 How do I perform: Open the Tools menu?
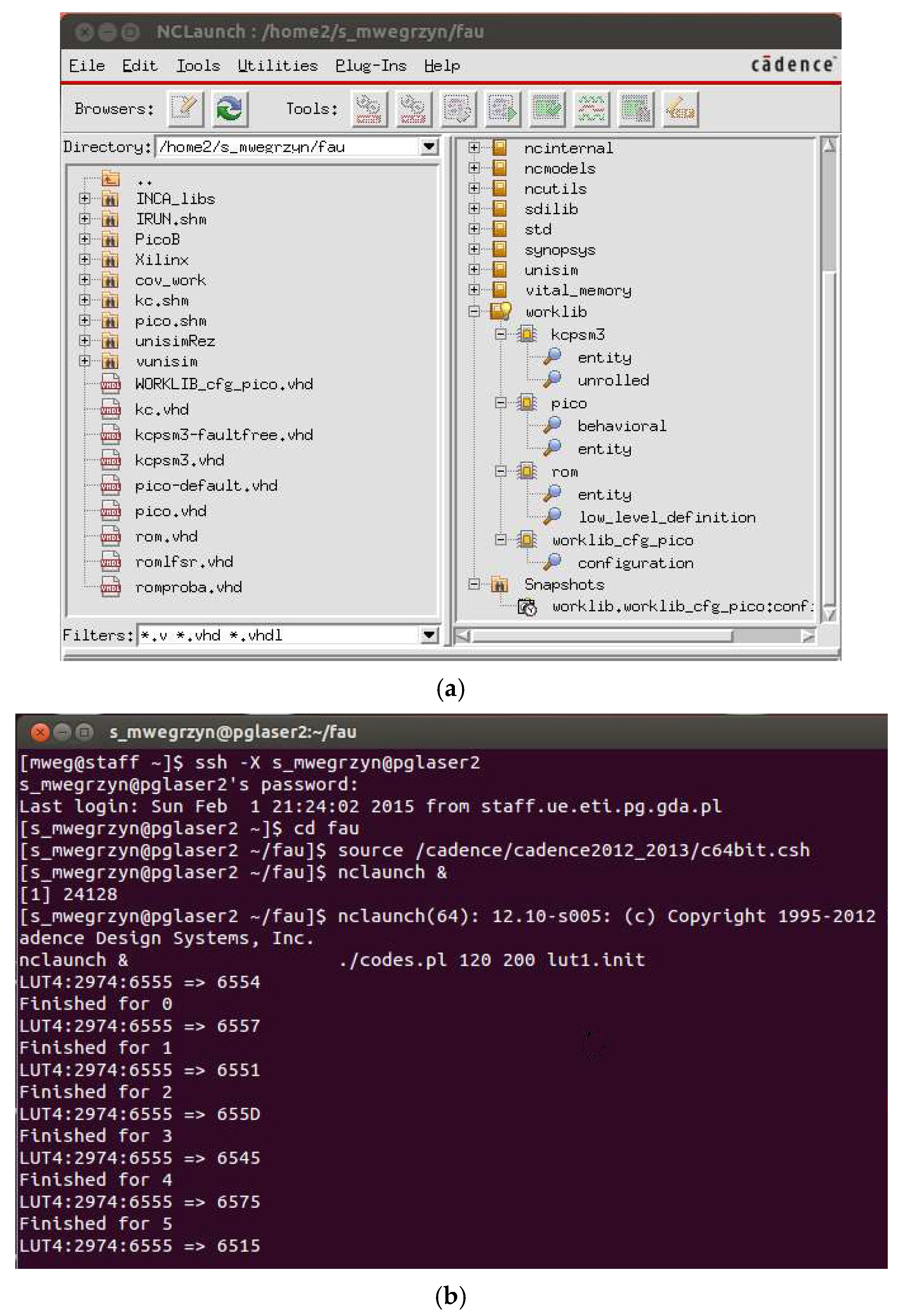(198, 66)
